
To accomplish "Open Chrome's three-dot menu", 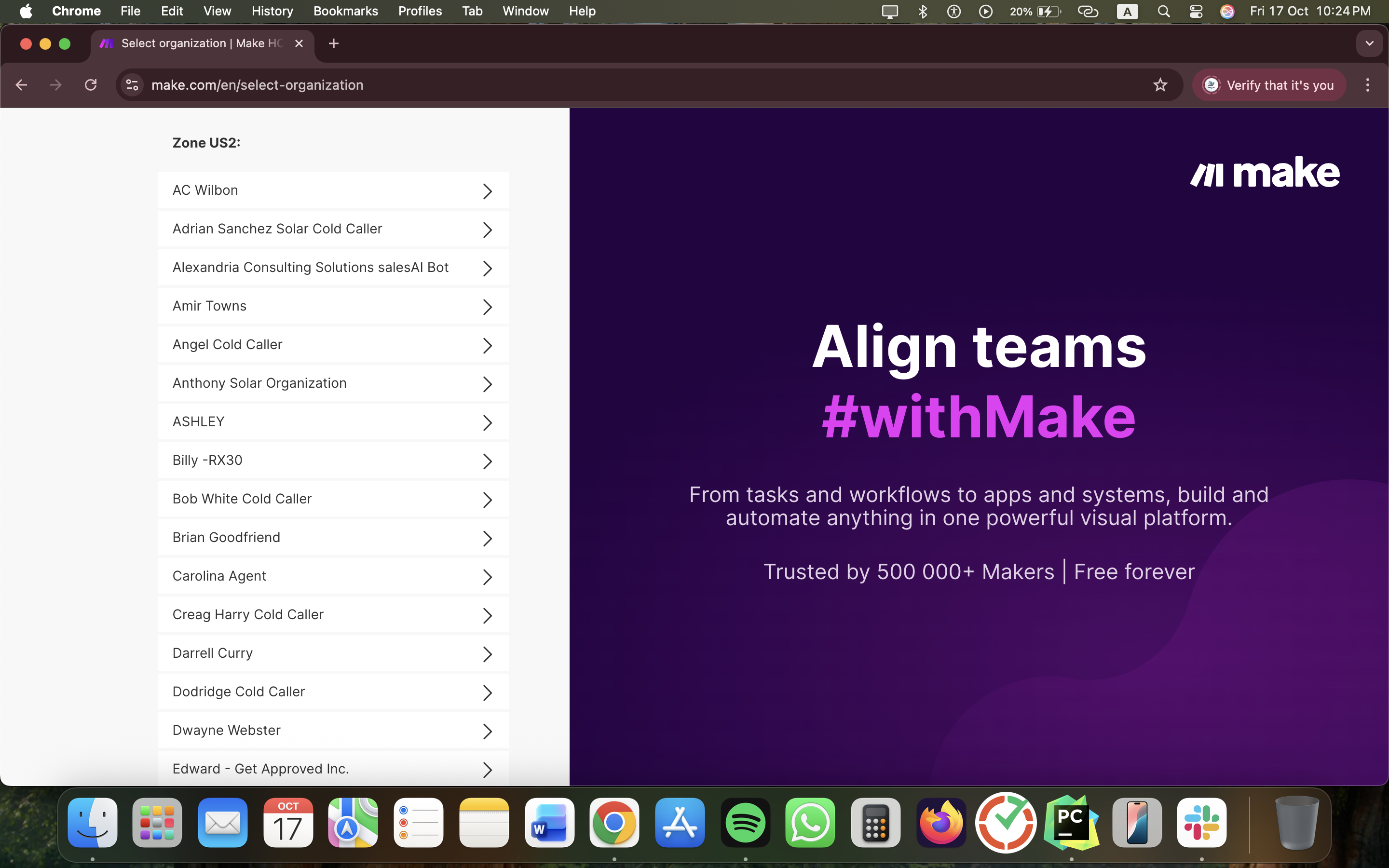I will click(1368, 84).
